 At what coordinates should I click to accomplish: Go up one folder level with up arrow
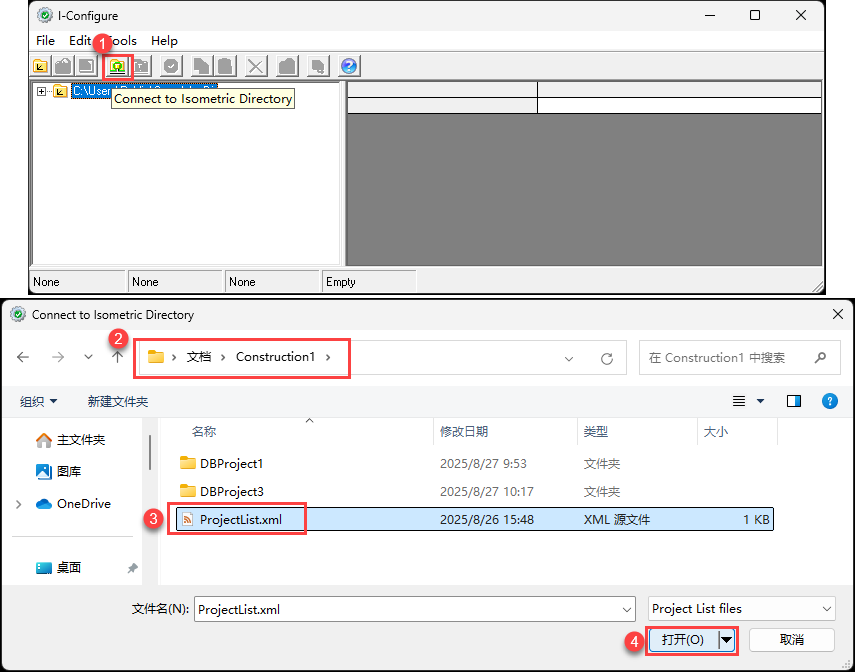[x=118, y=357]
